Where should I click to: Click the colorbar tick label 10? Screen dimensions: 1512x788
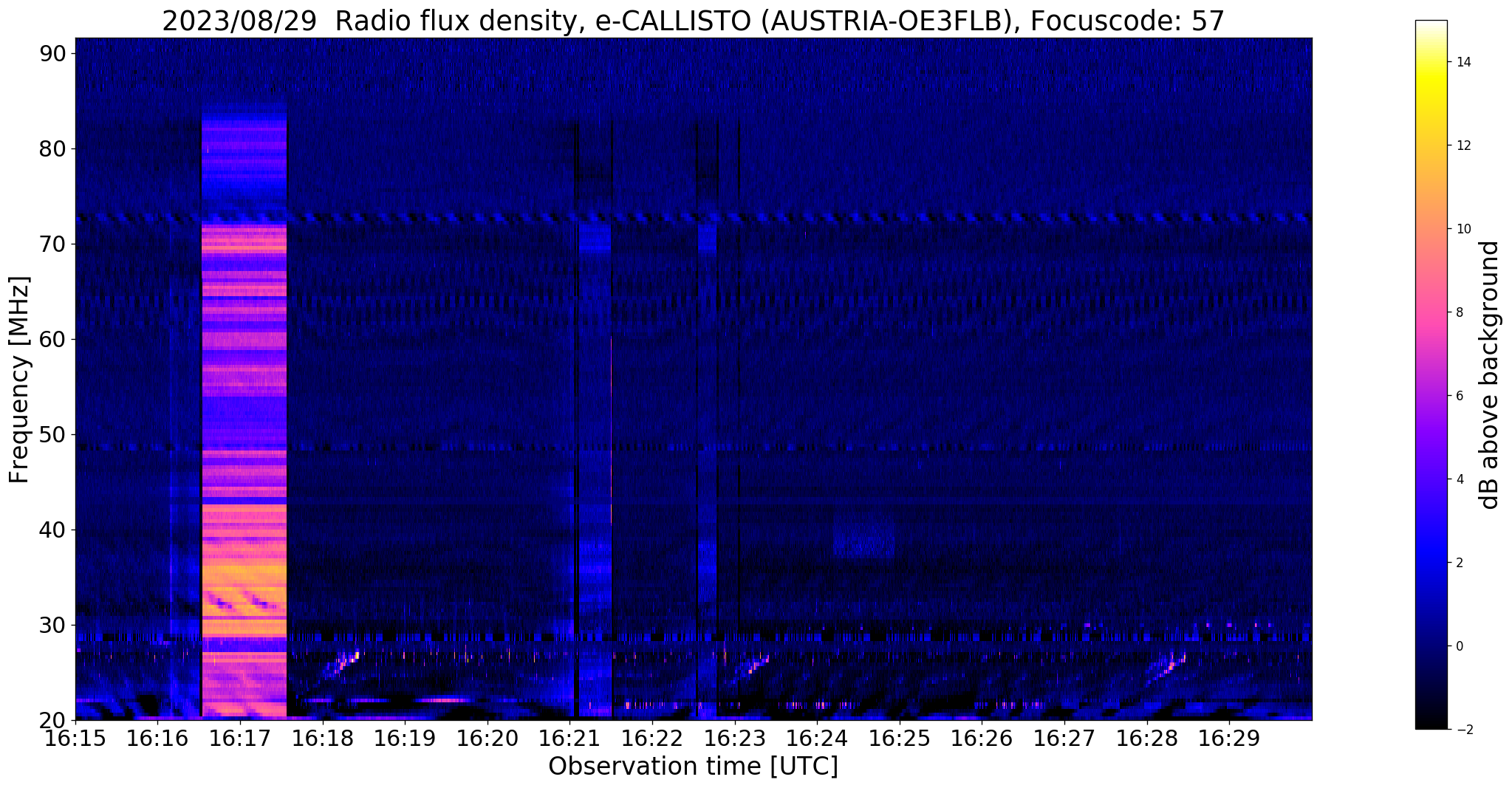click(x=1463, y=229)
